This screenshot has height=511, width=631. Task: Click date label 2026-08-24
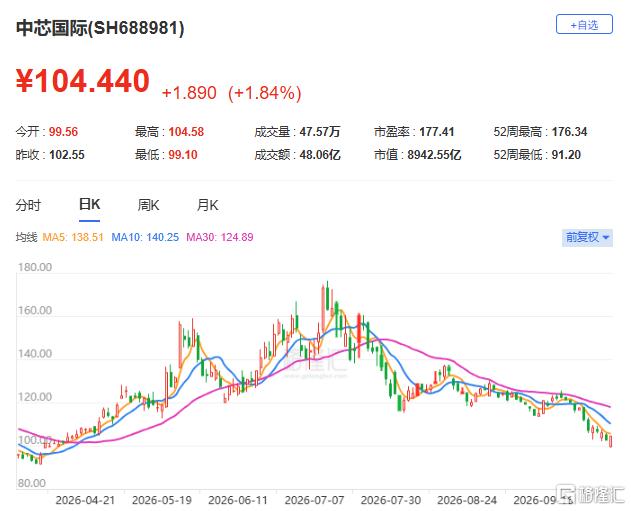click(x=467, y=500)
